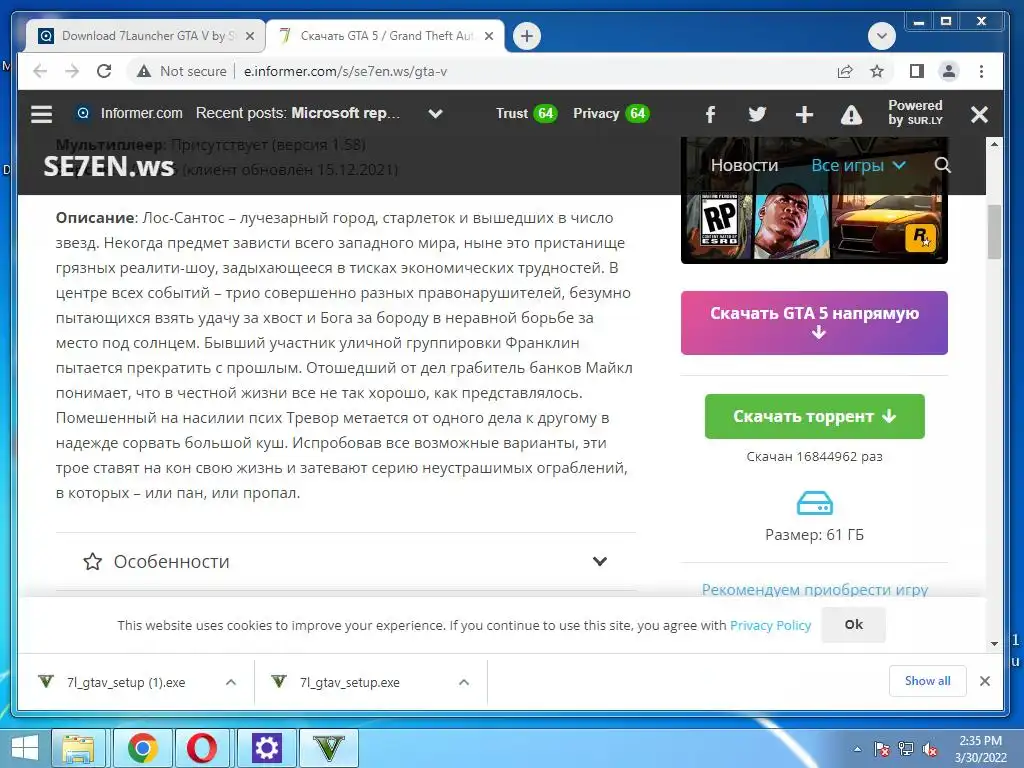Open the Powered by SUR.LY link
The image size is (1024, 768).
[915, 112]
